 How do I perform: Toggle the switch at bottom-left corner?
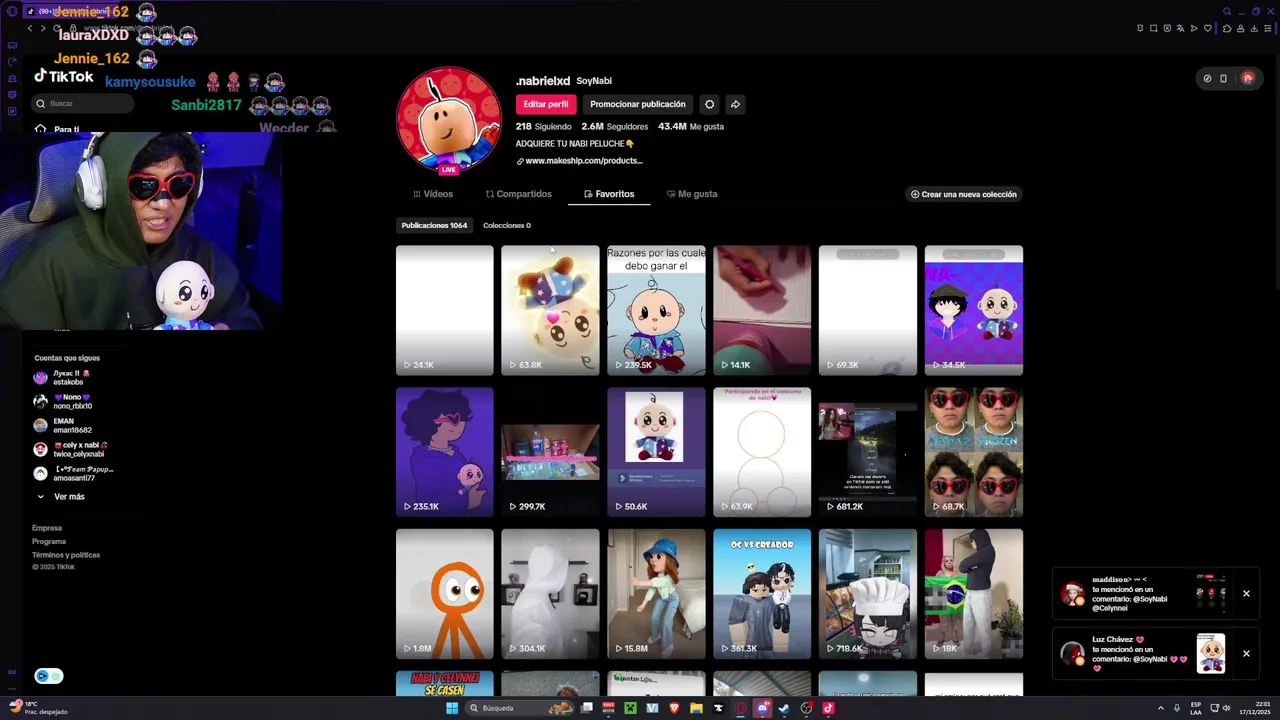[49, 676]
